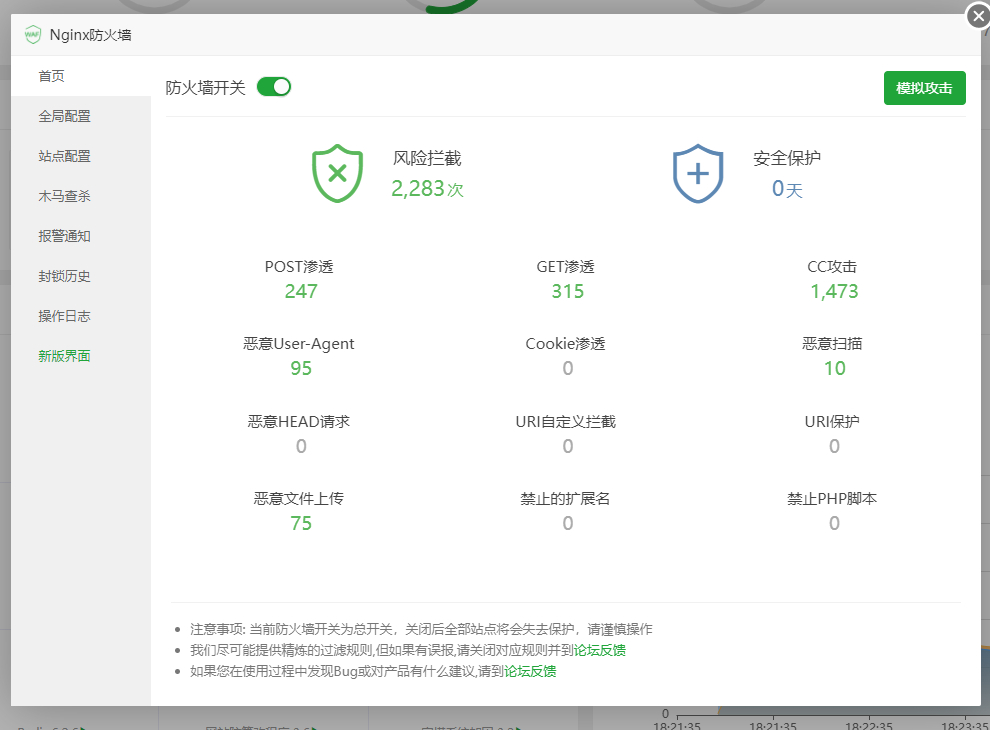Open 操作日志 in the sidebar
This screenshot has width=990, height=730.
tap(65, 316)
